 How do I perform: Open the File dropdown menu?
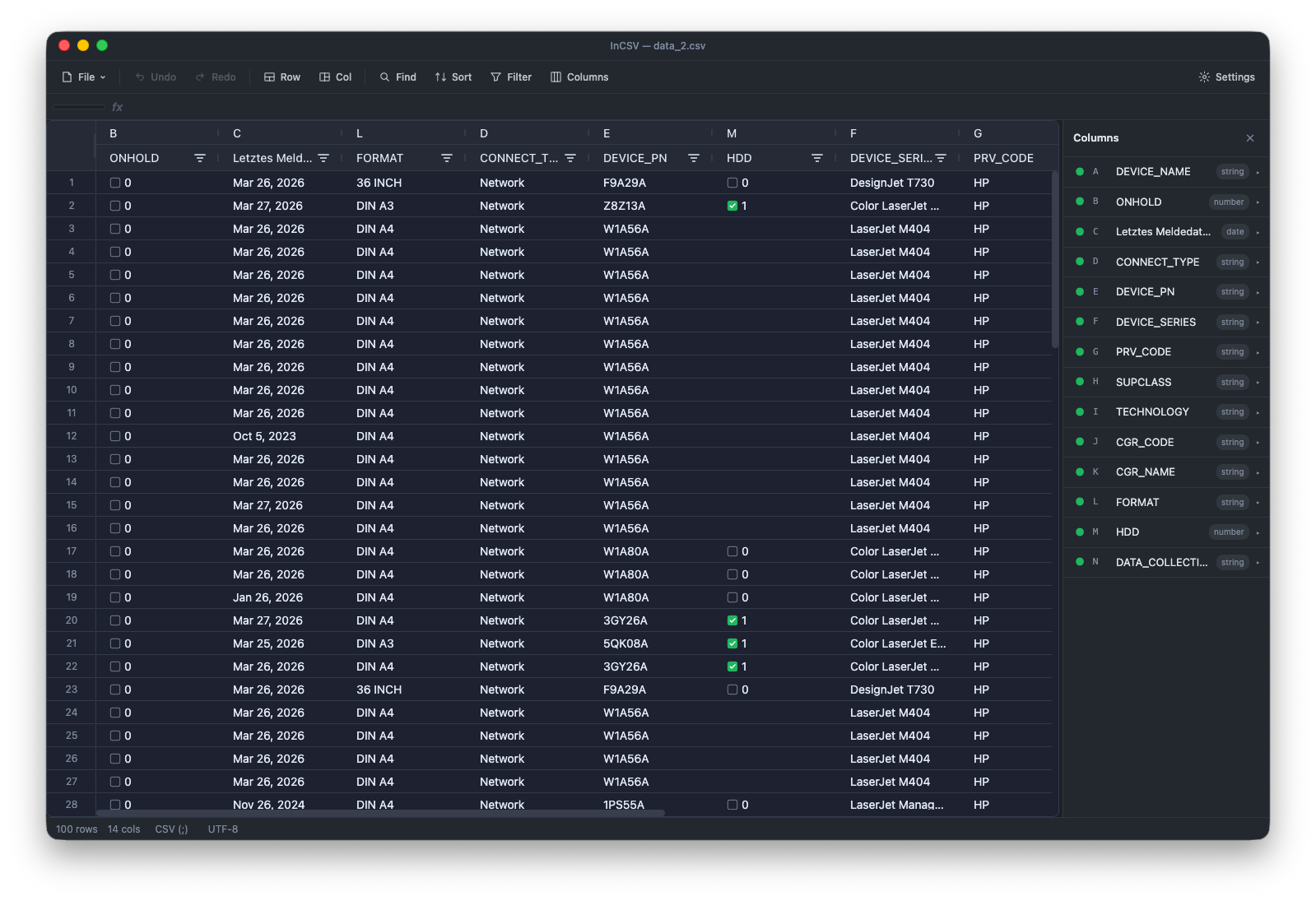(x=84, y=77)
